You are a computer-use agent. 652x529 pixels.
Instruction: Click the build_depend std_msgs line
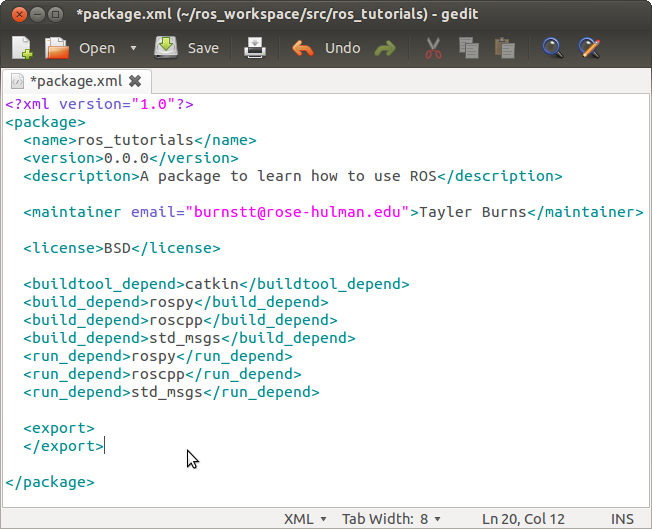click(x=189, y=338)
